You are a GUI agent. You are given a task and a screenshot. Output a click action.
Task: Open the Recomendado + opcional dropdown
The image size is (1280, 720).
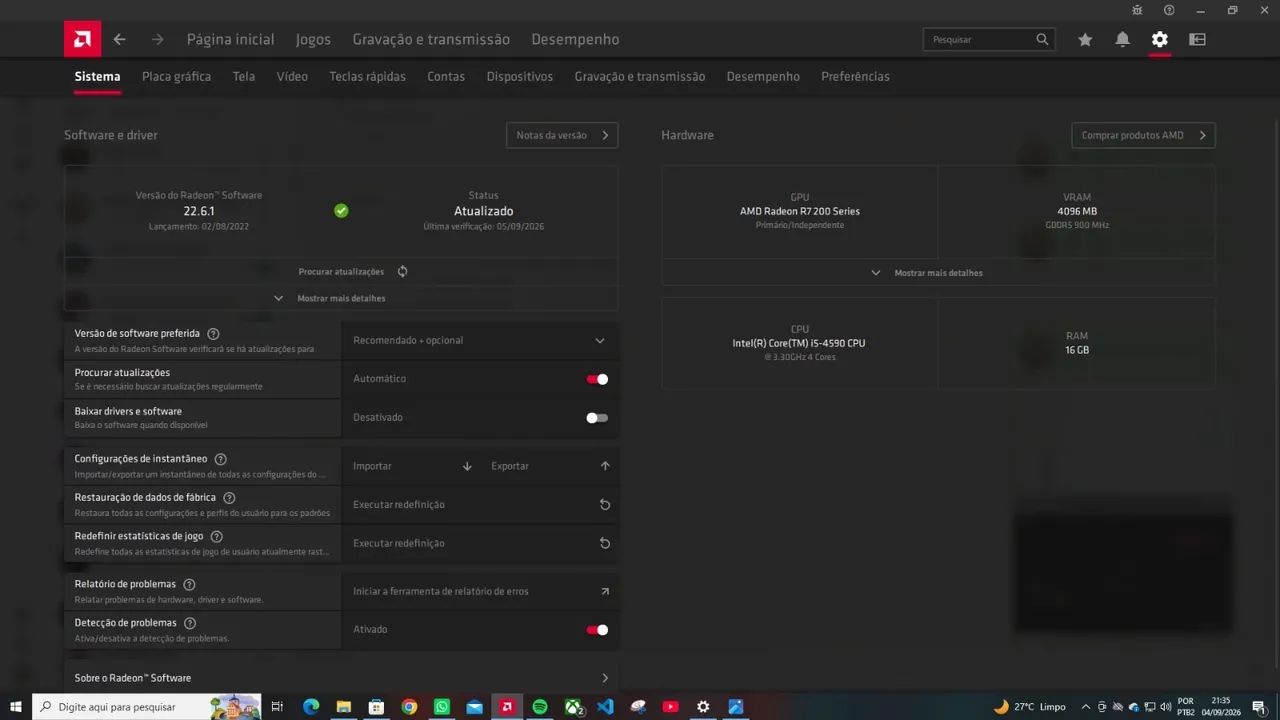click(x=479, y=340)
